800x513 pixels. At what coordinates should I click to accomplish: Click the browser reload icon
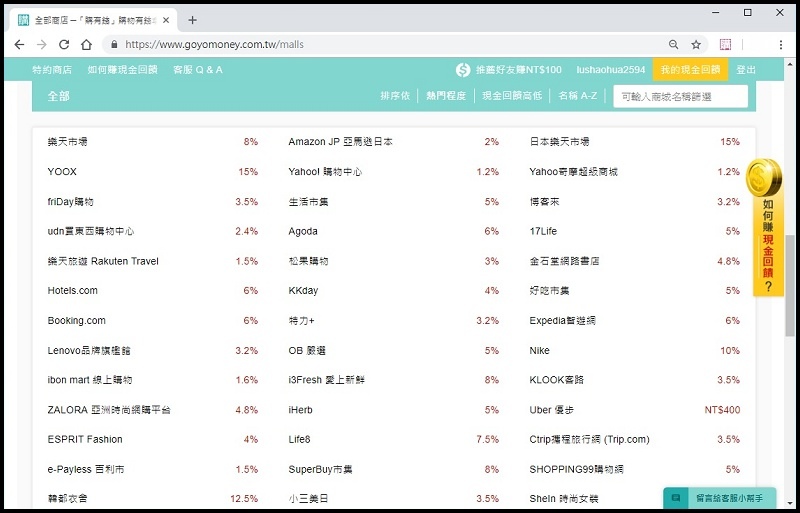tap(64, 45)
